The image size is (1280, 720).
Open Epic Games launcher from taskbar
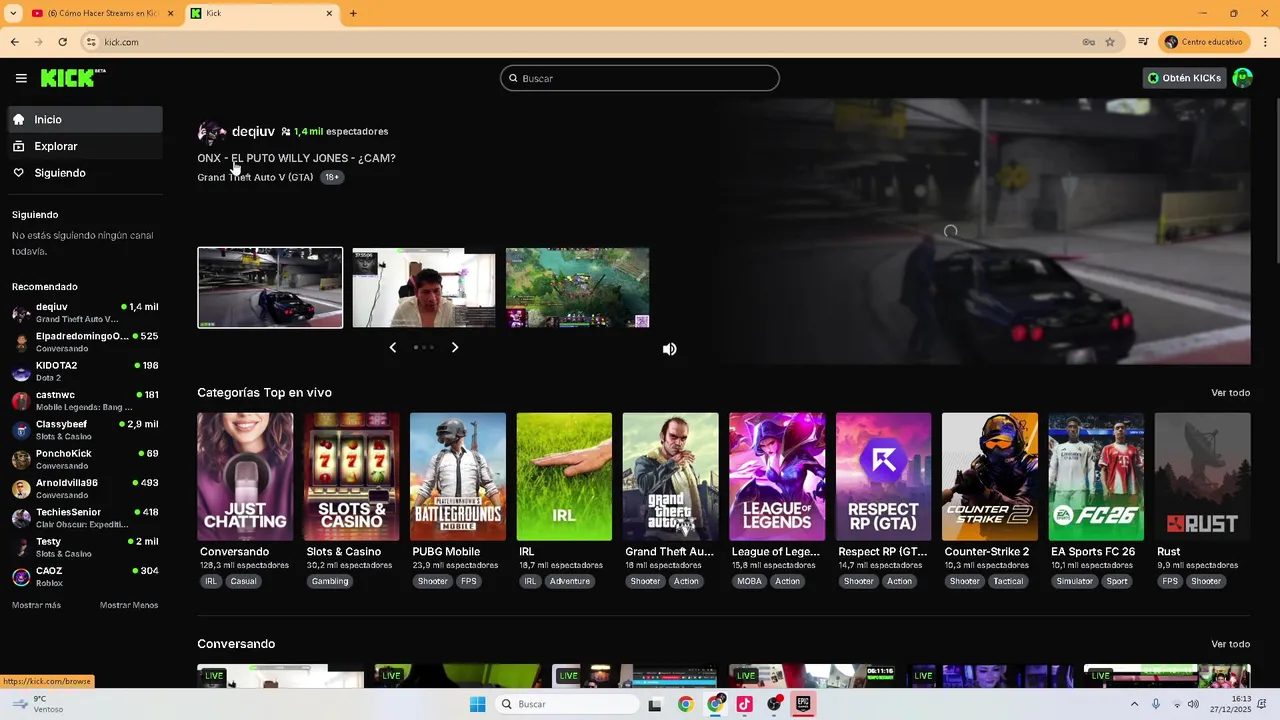(803, 704)
